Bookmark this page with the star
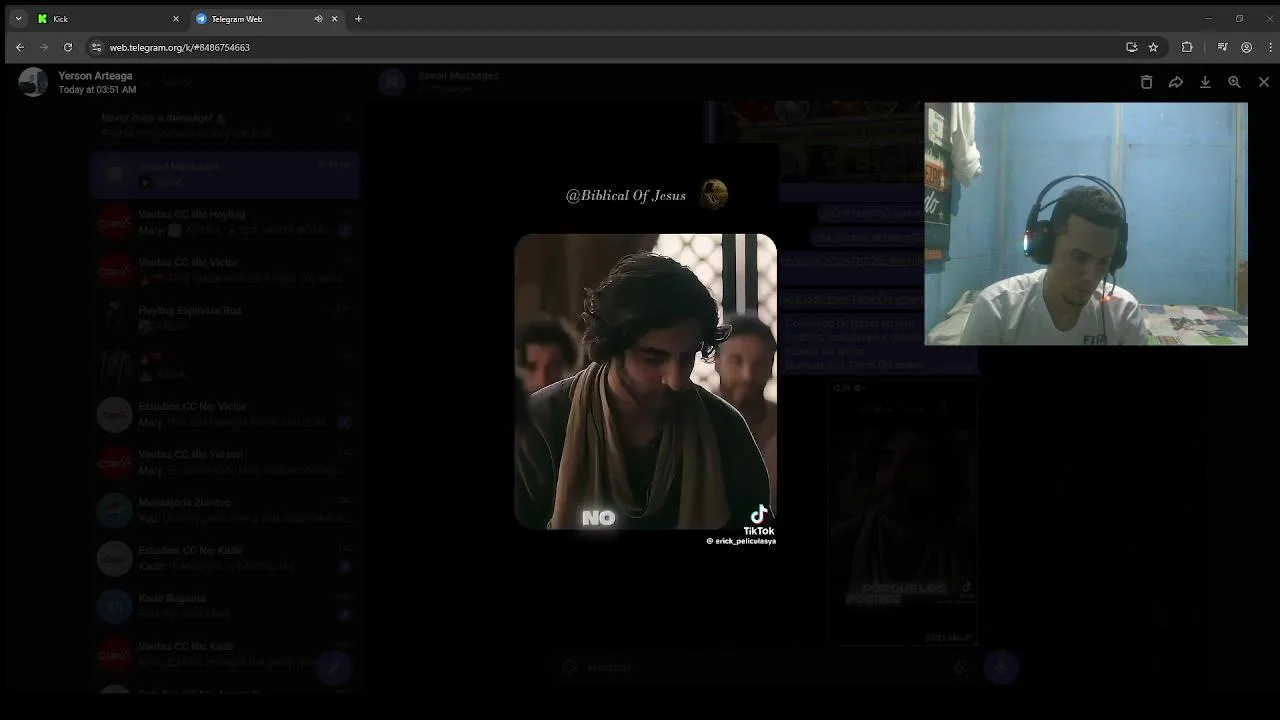Image resolution: width=1280 pixels, height=720 pixels. (1153, 47)
